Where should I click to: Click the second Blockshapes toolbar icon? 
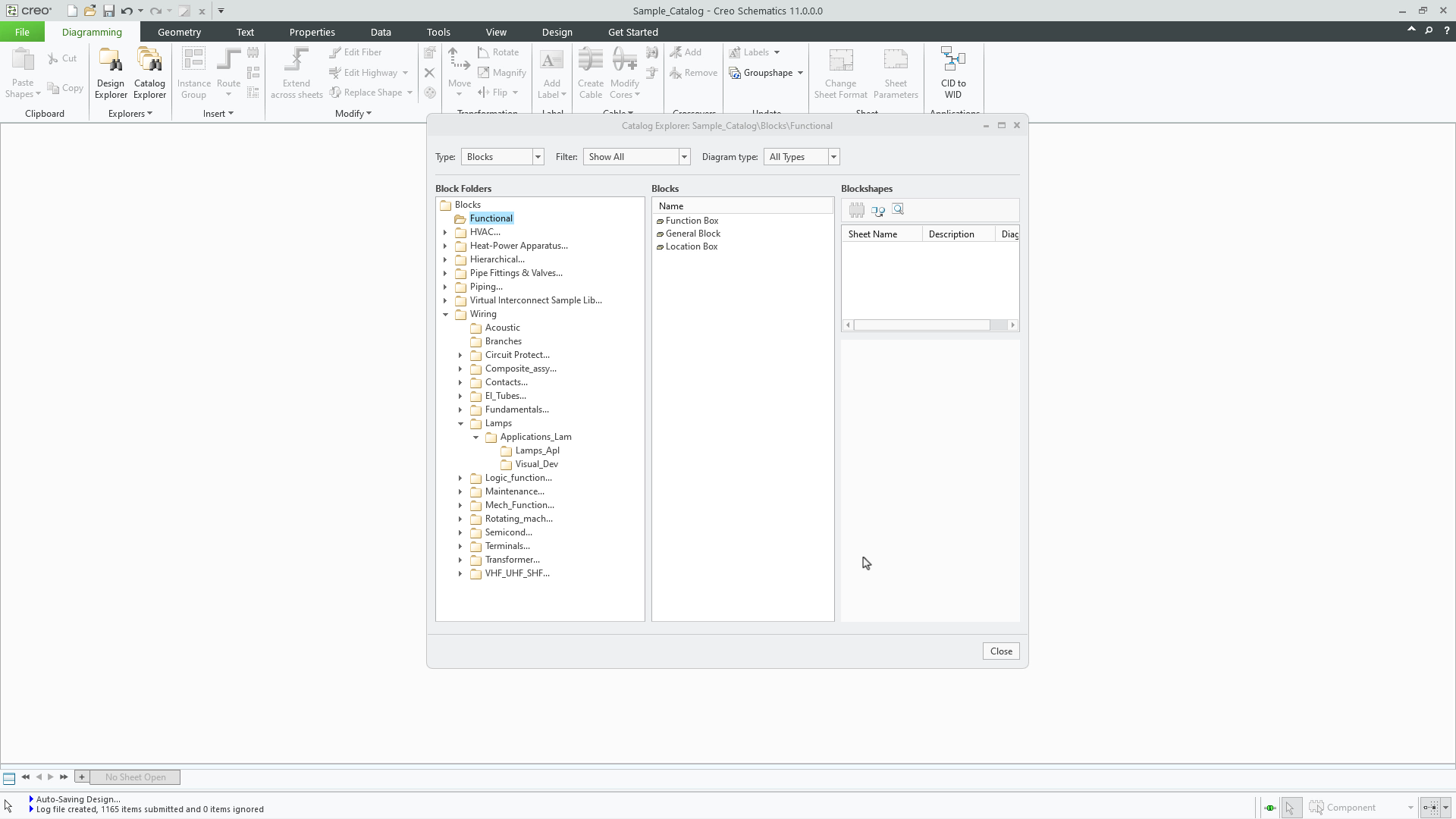tap(878, 210)
